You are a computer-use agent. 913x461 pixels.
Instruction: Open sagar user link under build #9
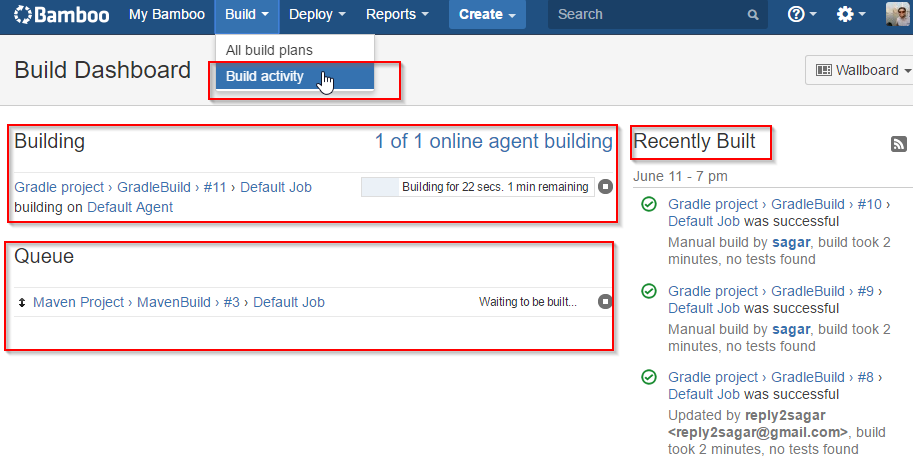click(791, 329)
